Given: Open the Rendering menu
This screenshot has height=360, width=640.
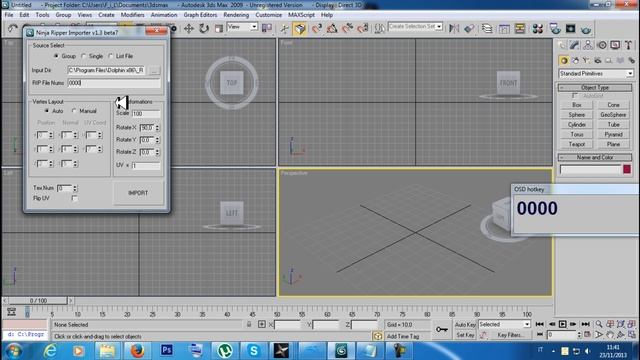Looking at the screenshot, I should 236,15.
